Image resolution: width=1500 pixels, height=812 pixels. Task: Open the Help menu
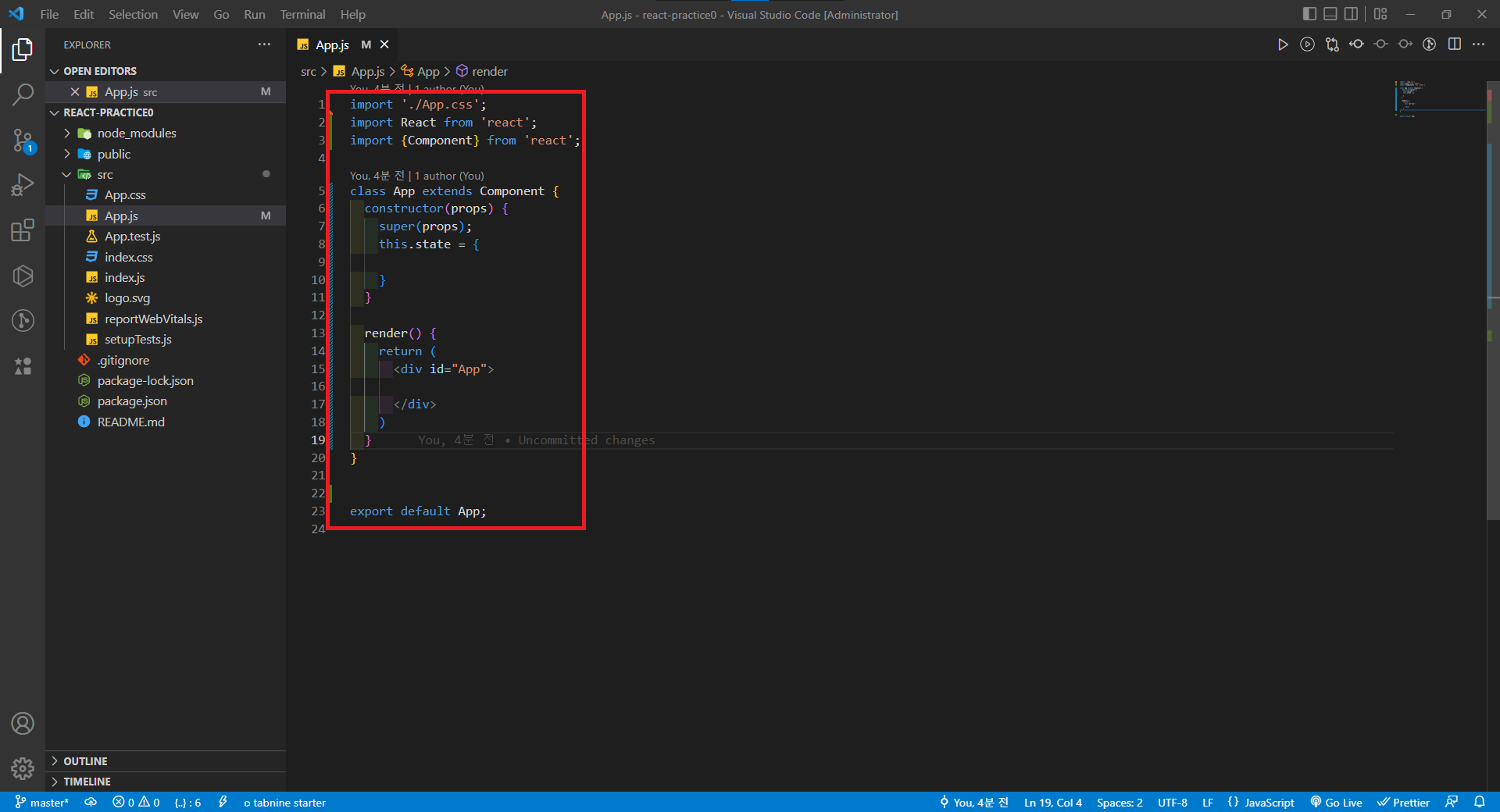pyautogui.click(x=352, y=14)
